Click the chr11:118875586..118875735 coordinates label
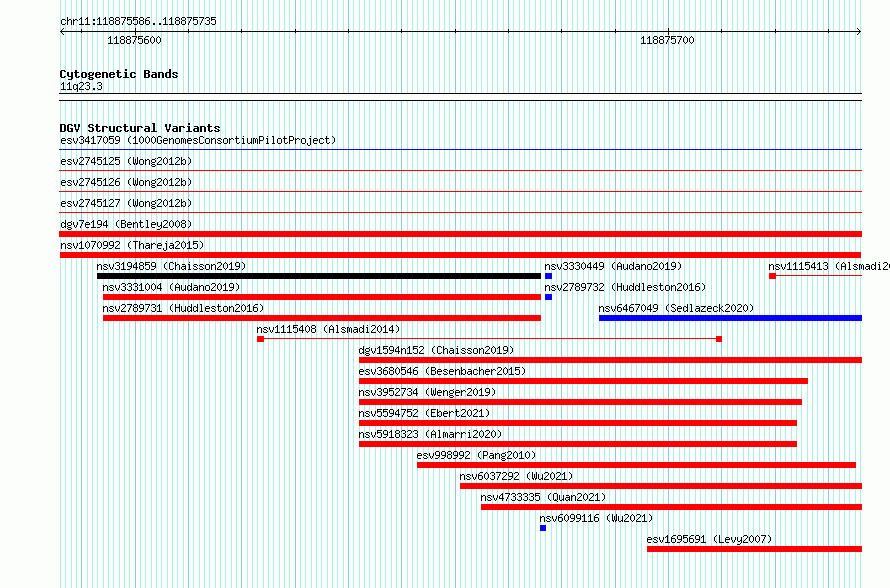This screenshot has width=890, height=588. tap(138, 22)
